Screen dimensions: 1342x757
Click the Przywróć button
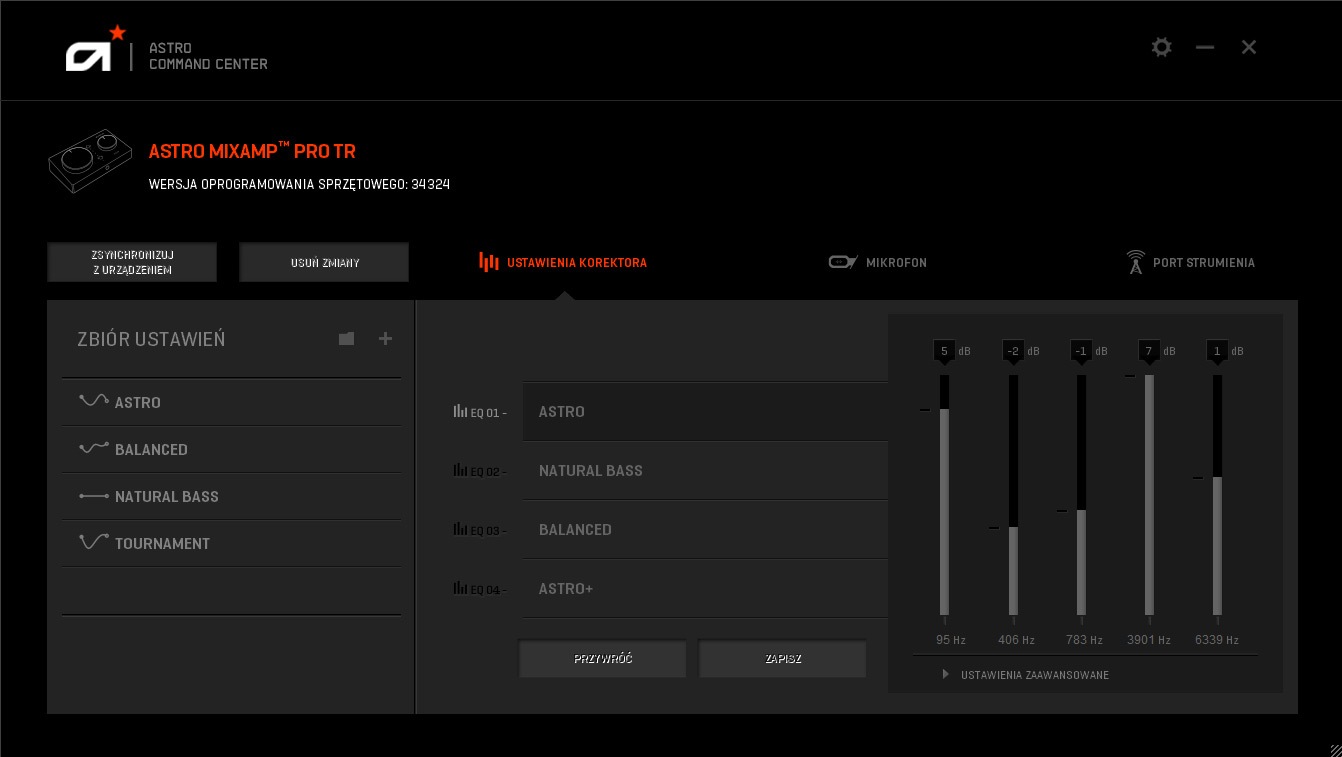602,659
